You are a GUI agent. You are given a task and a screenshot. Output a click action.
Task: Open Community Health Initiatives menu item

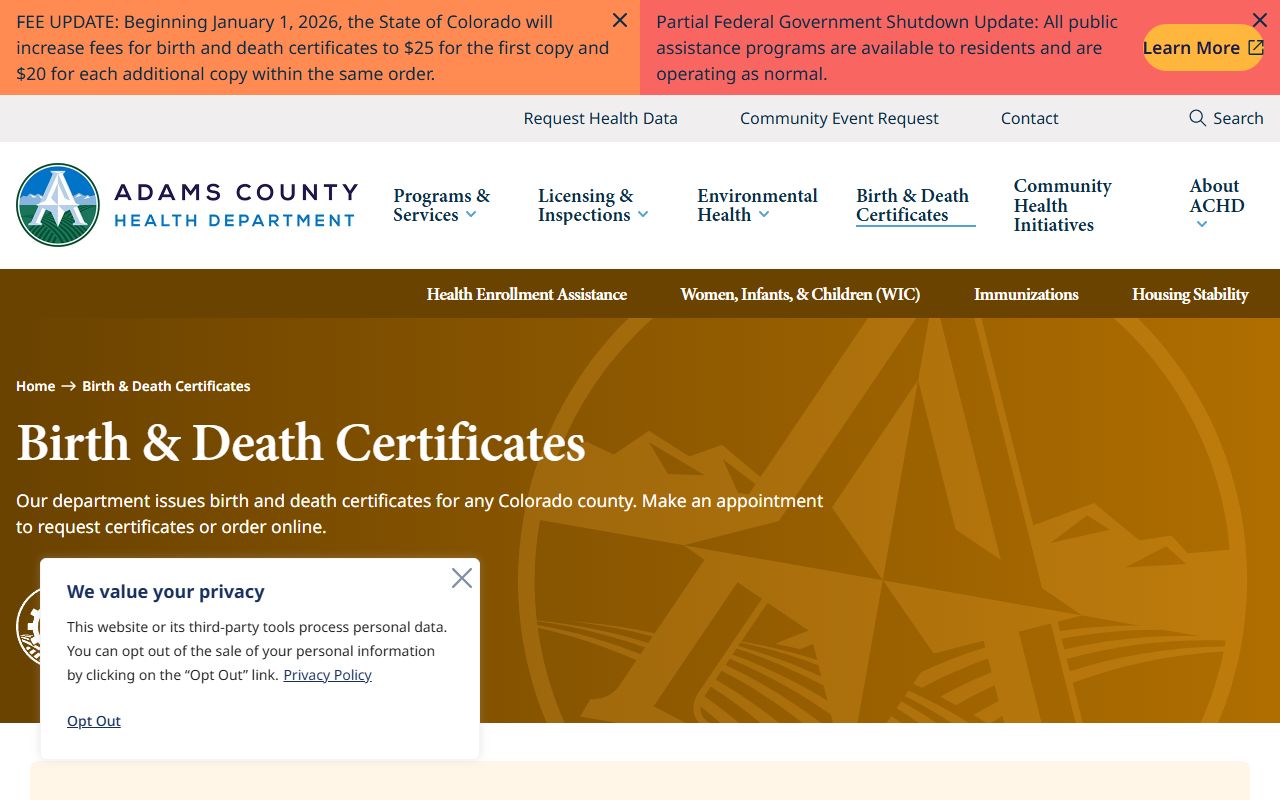[x=1062, y=205]
